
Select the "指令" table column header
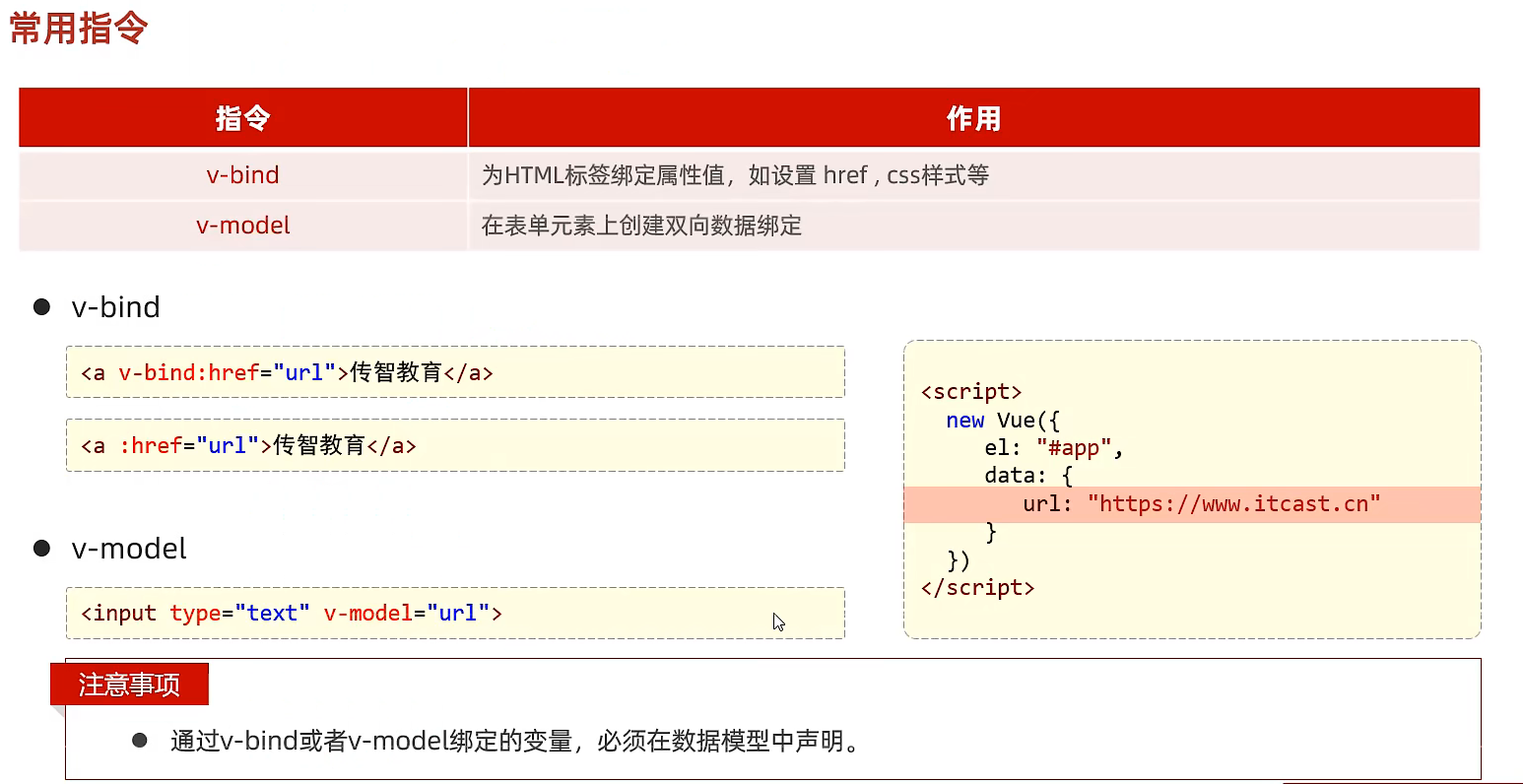point(243,118)
